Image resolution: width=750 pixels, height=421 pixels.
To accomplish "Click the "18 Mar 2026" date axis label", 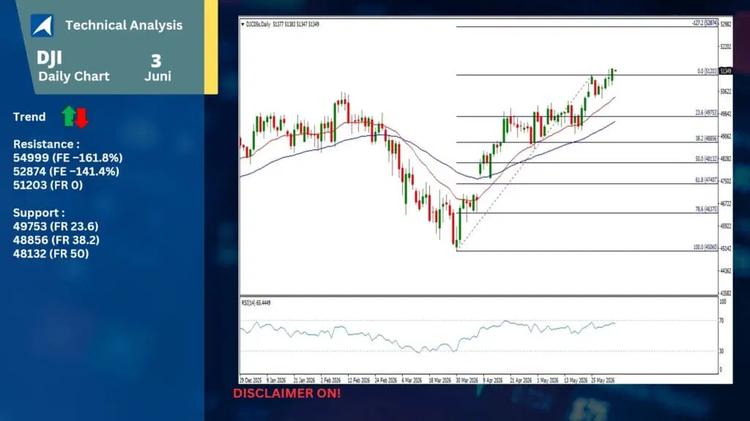I will pos(440,380).
